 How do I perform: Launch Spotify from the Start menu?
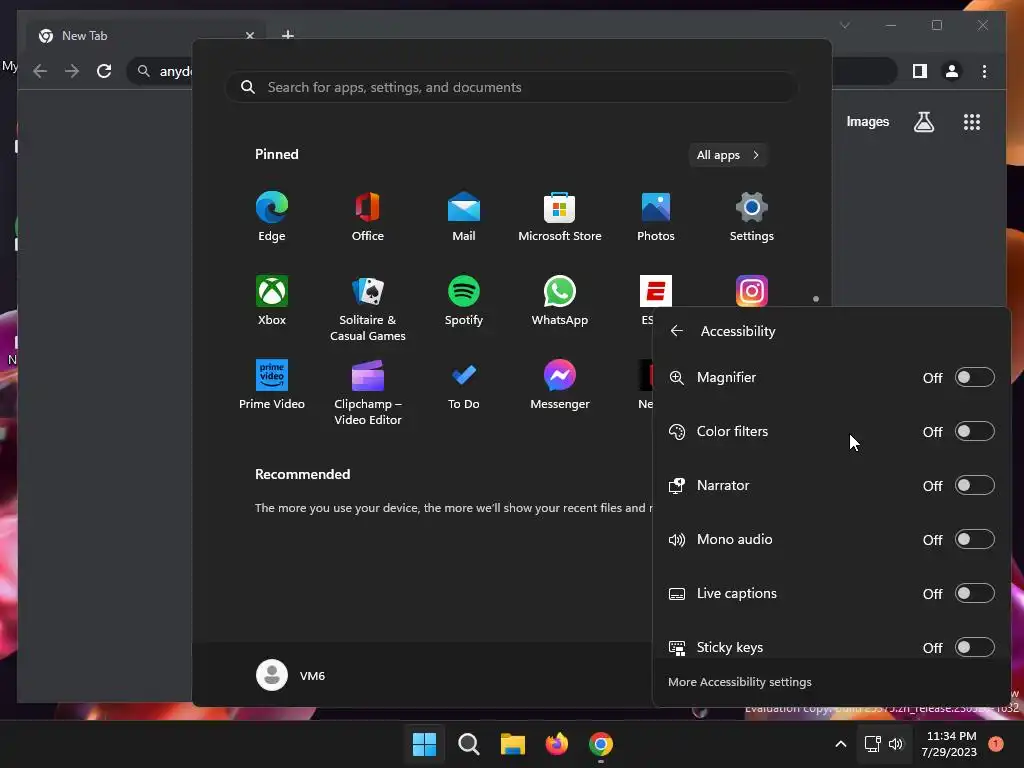tap(464, 301)
